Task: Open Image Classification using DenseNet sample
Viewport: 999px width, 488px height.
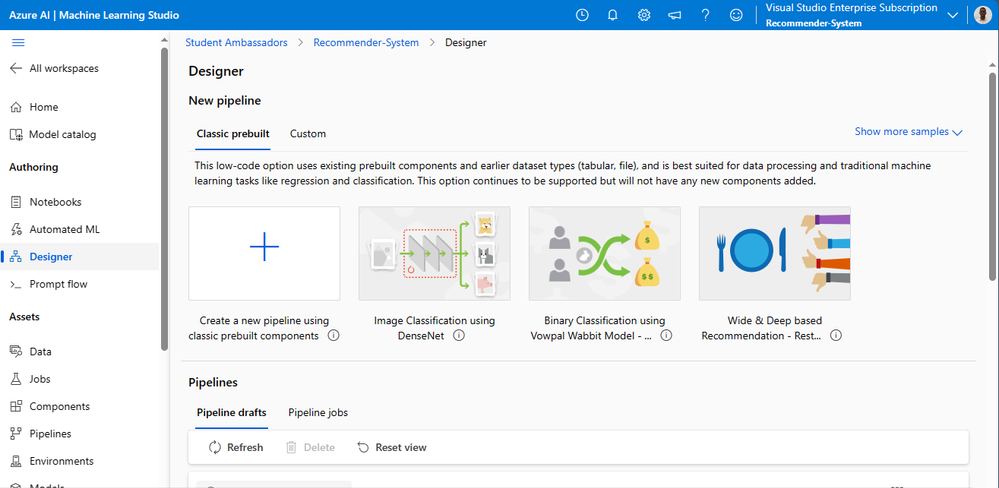Action: click(x=435, y=254)
